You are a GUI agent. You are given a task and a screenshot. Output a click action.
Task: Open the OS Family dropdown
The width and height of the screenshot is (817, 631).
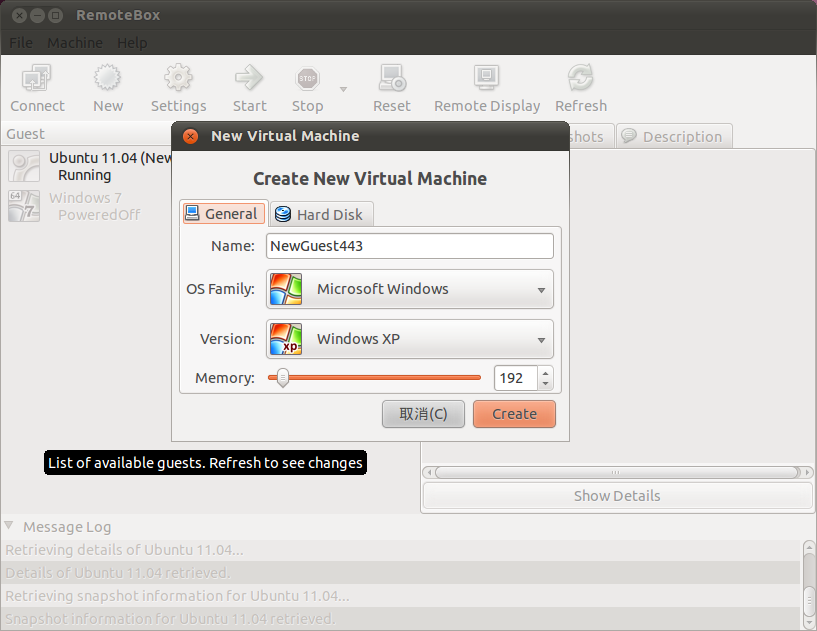pyautogui.click(x=410, y=289)
